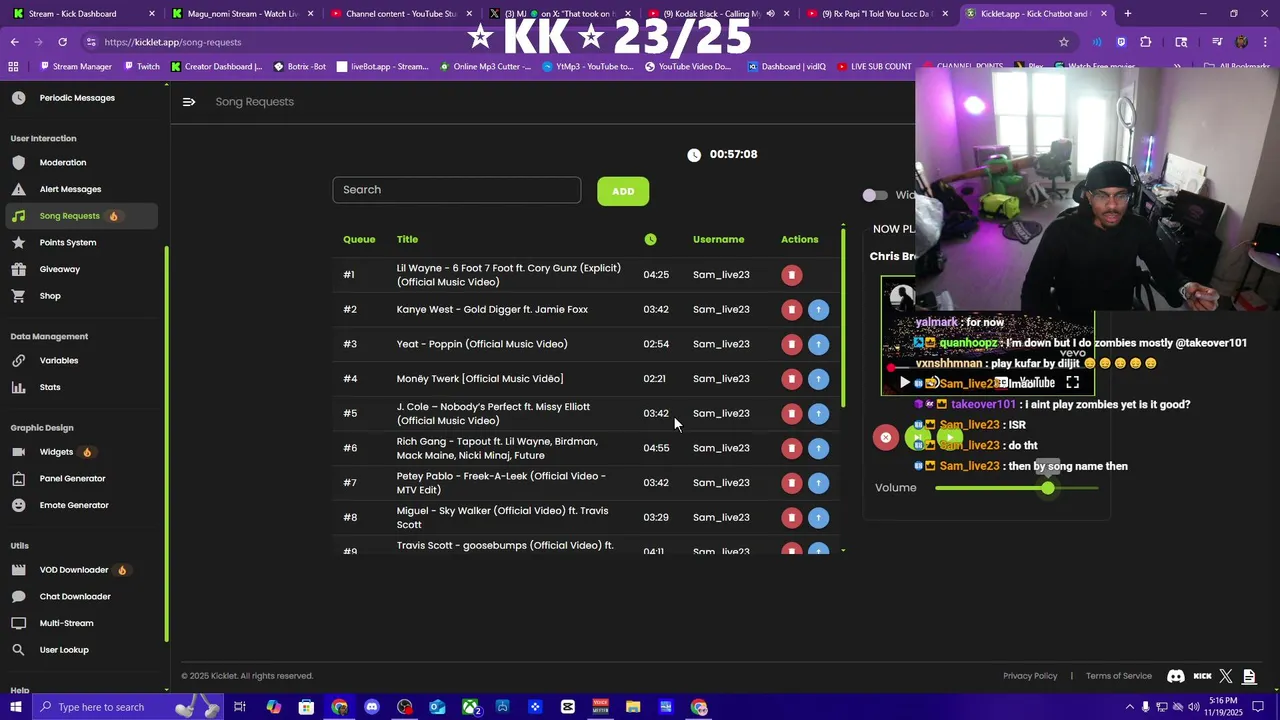Open Chrome extensions puzzle icon
Screen dimensions: 1280x720
coord(1146,42)
